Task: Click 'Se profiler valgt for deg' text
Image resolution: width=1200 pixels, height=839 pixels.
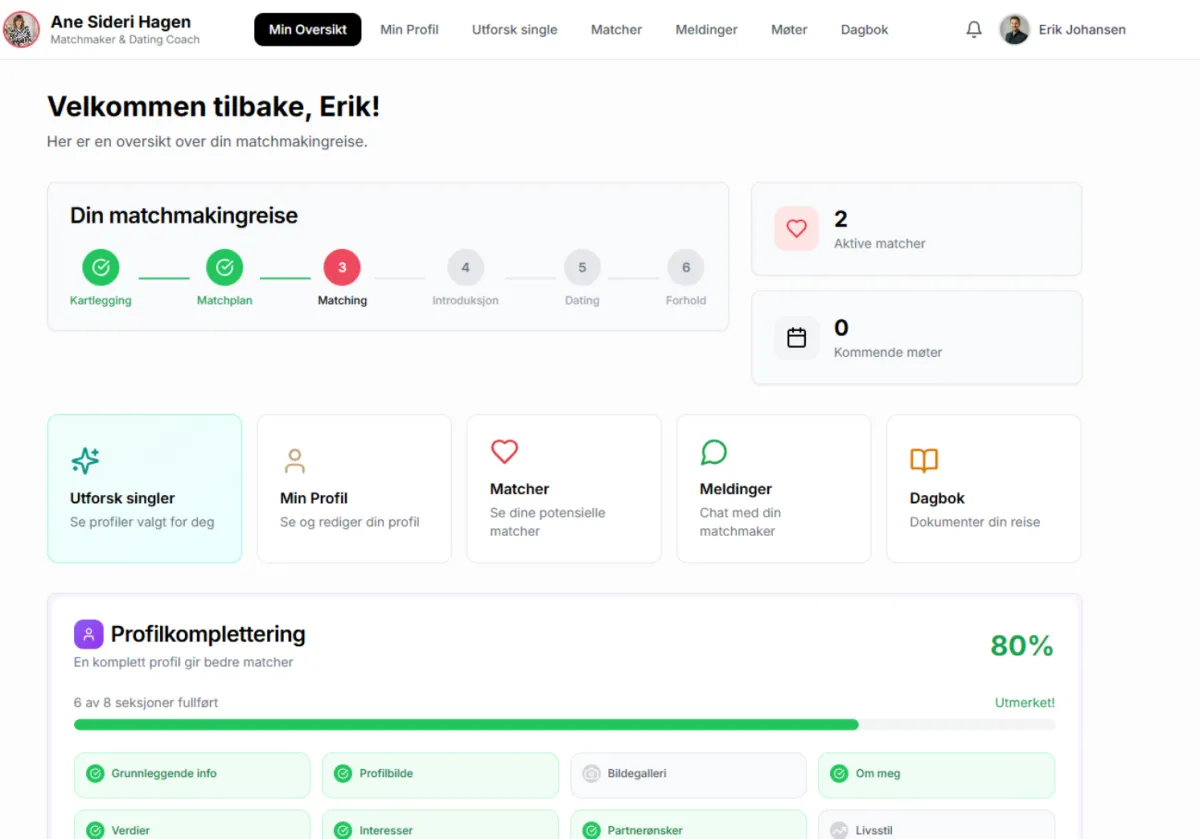Action: pyautogui.click(x=142, y=522)
